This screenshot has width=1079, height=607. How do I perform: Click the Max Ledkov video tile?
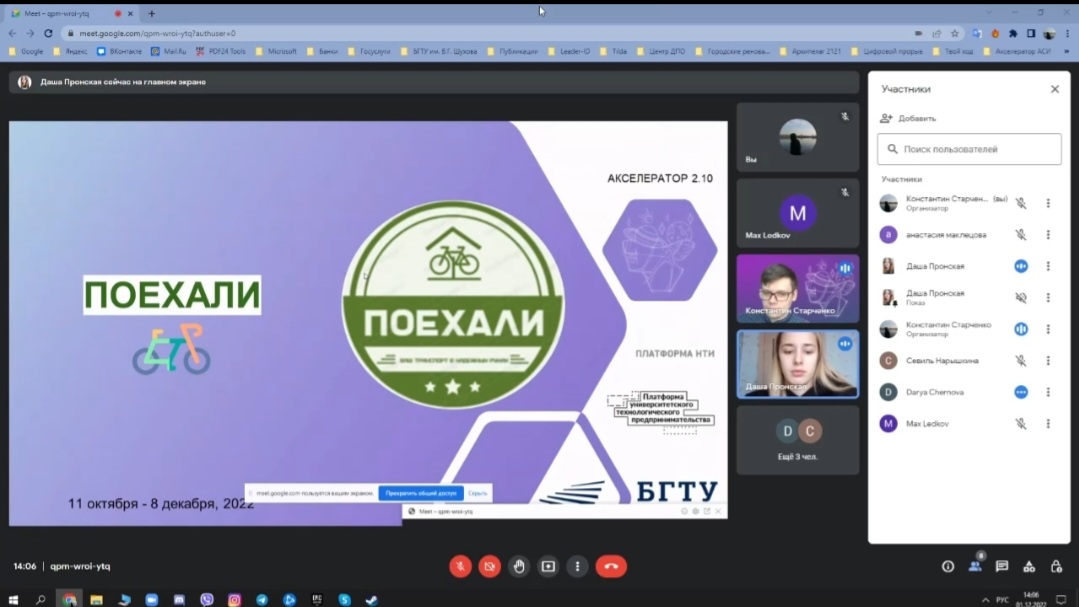click(798, 213)
